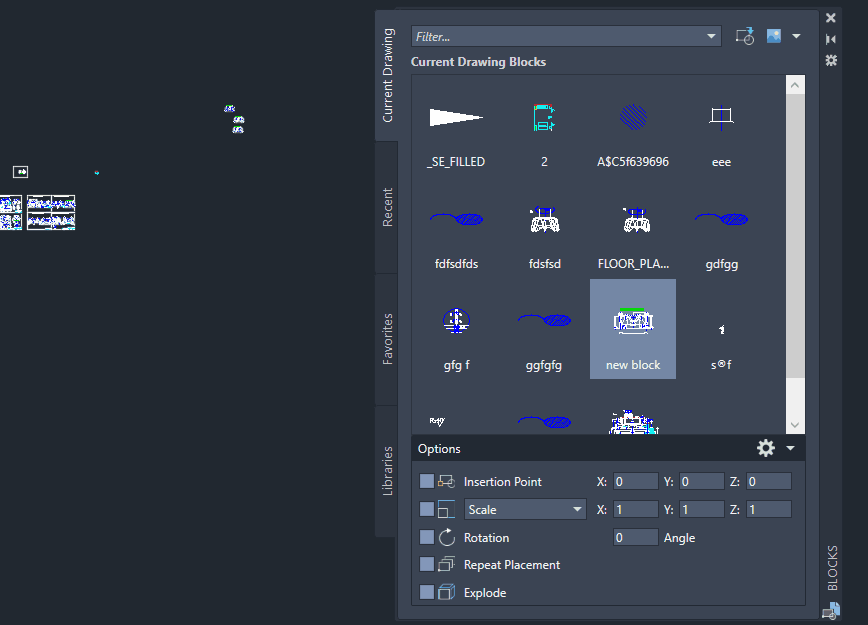Screen dimensions: 868x625
Task: Click the browse for drawing file icon
Action: pos(743,36)
